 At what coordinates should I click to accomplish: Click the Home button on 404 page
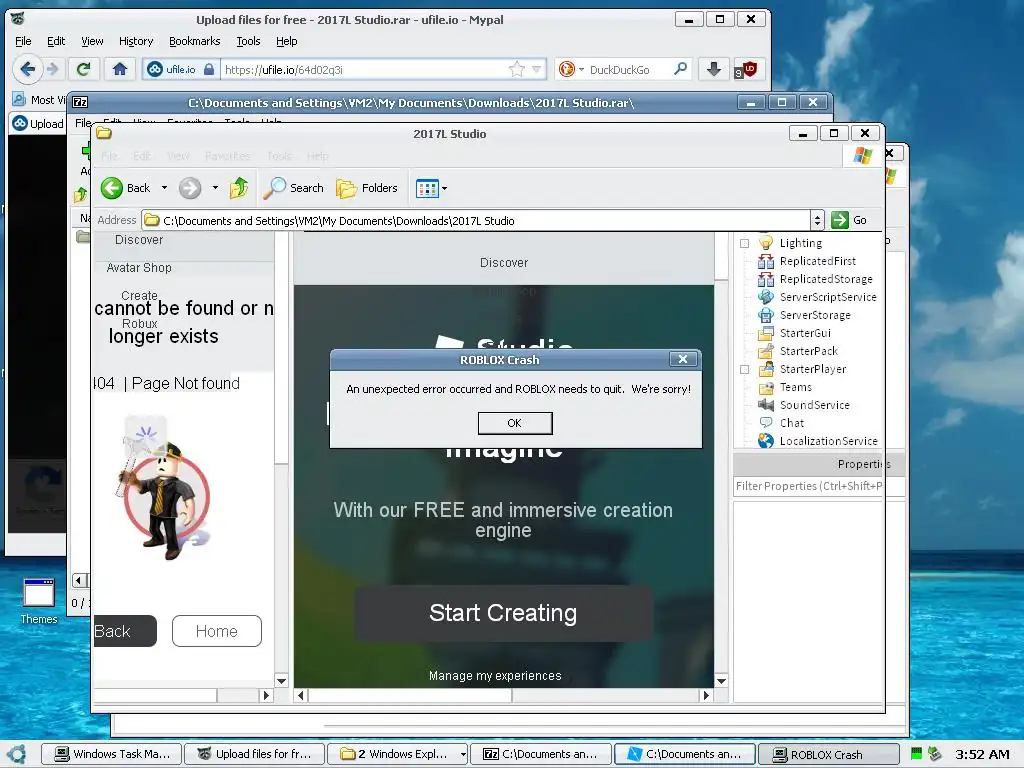(217, 631)
